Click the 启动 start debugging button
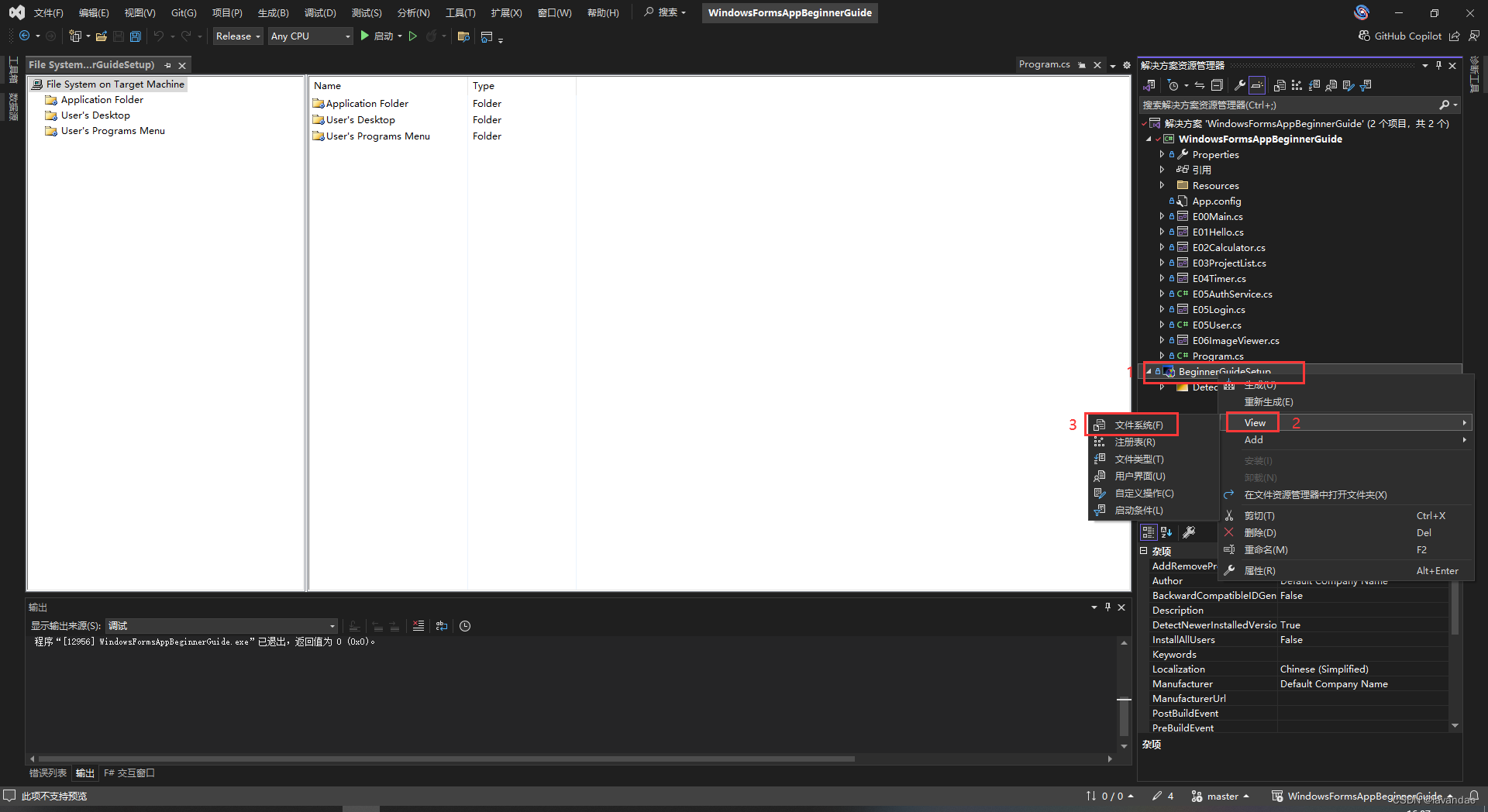 (x=377, y=36)
